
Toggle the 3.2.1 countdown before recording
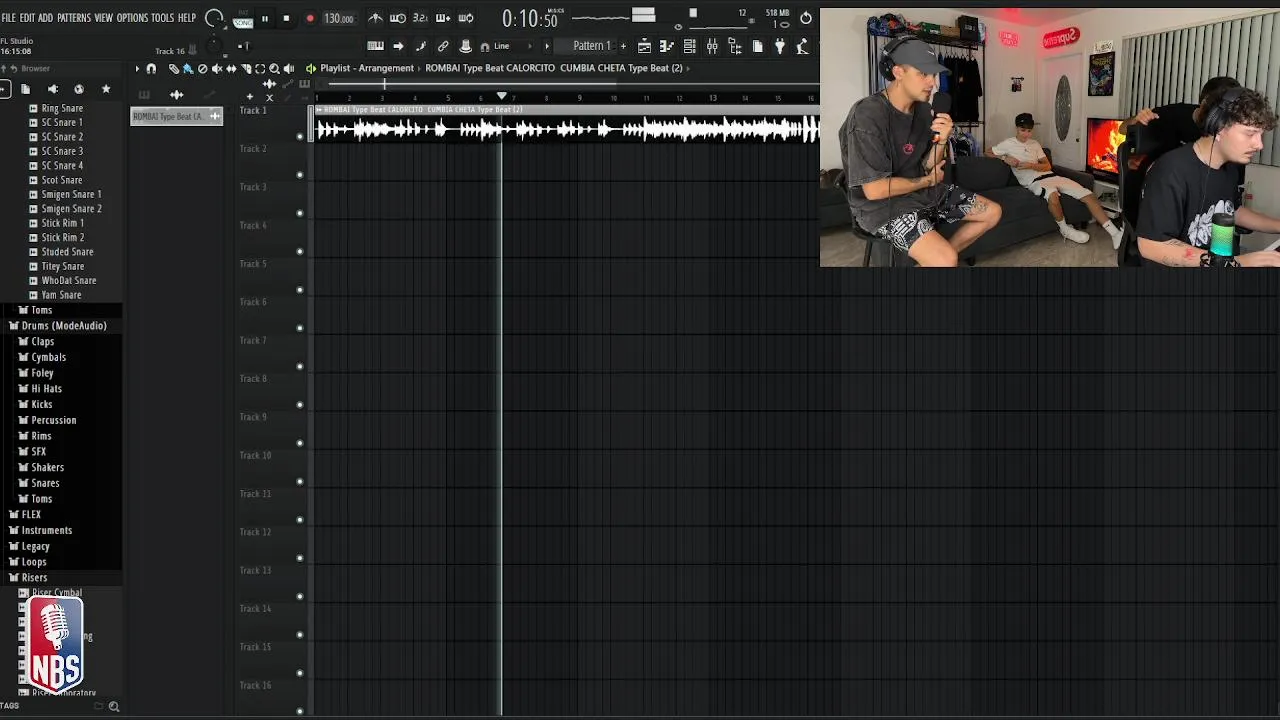(420, 18)
